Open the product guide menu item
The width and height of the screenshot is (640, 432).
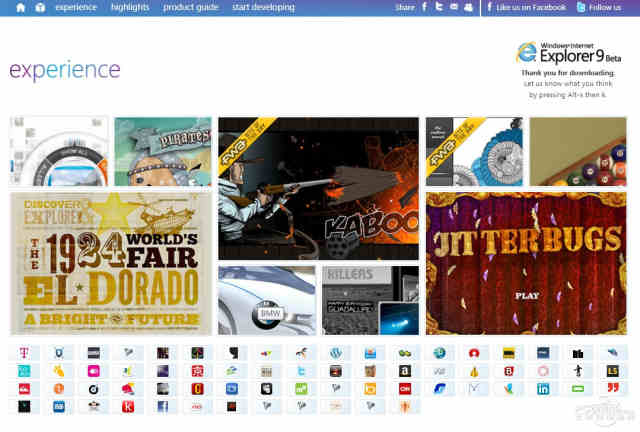(191, 7)
